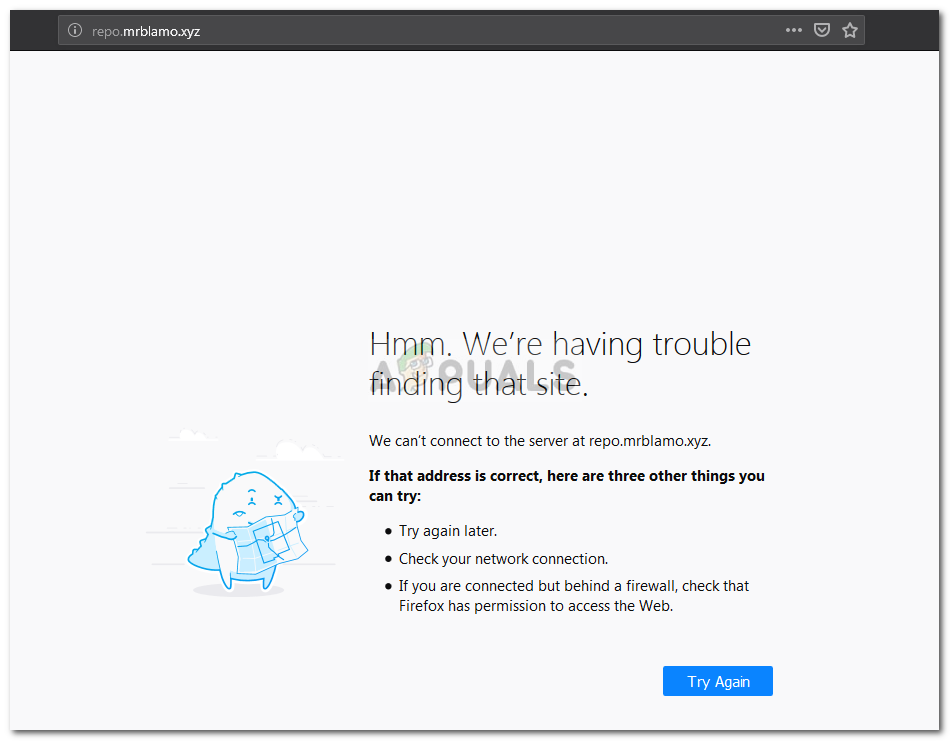Click the Try Again button
The width and height of the screenshot is (950, 741).
[x=717, y=681]
